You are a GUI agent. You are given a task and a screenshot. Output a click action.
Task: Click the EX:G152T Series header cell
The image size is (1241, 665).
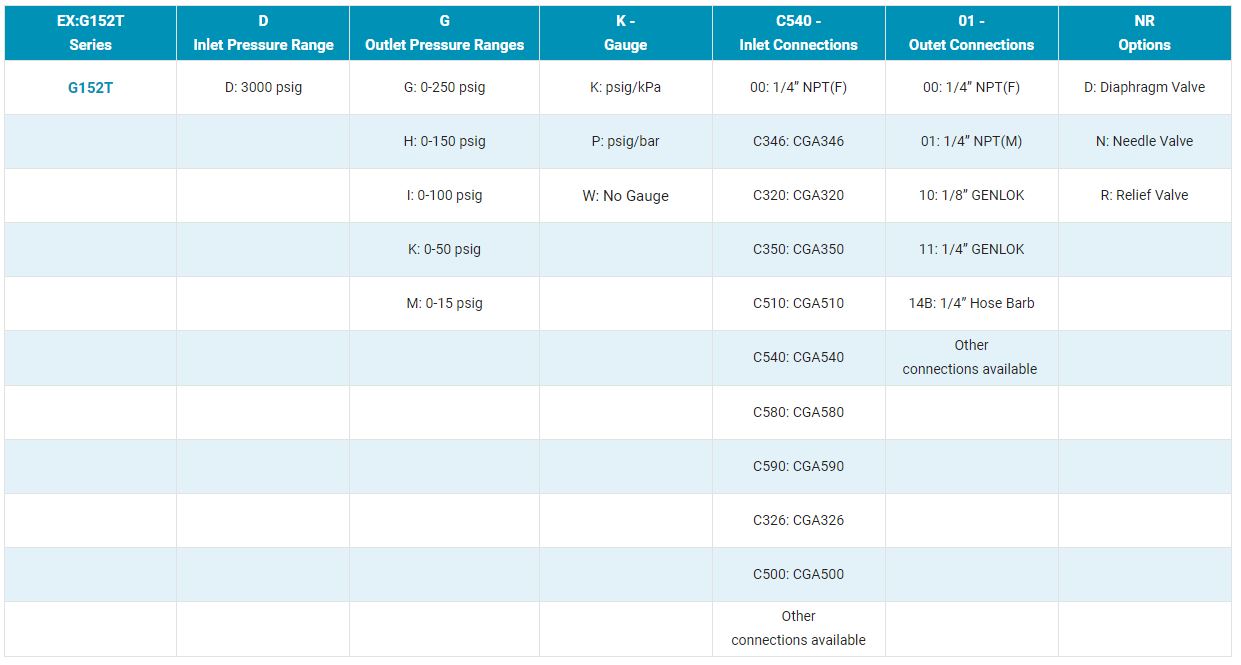pyautogui.click(x=90, y=33)
